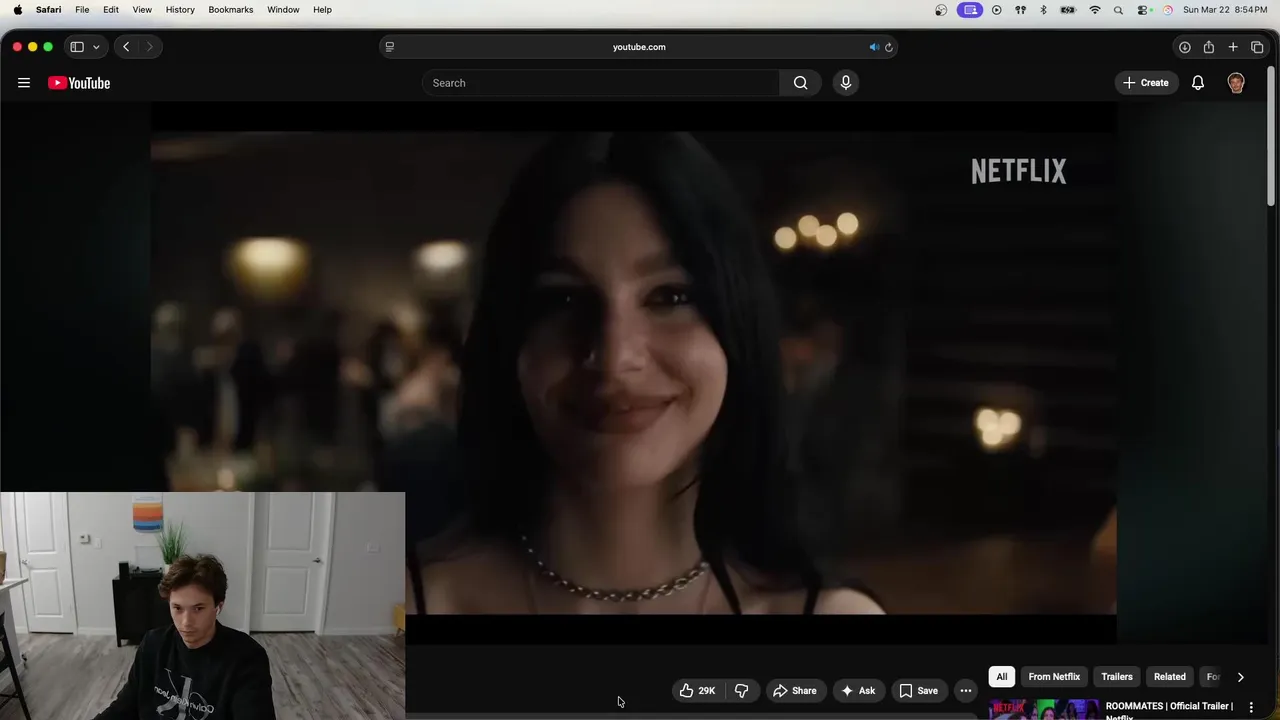Open the Bookmarks menu
The width and height of the screenshot is (1280, 720).
pos(230,10)
